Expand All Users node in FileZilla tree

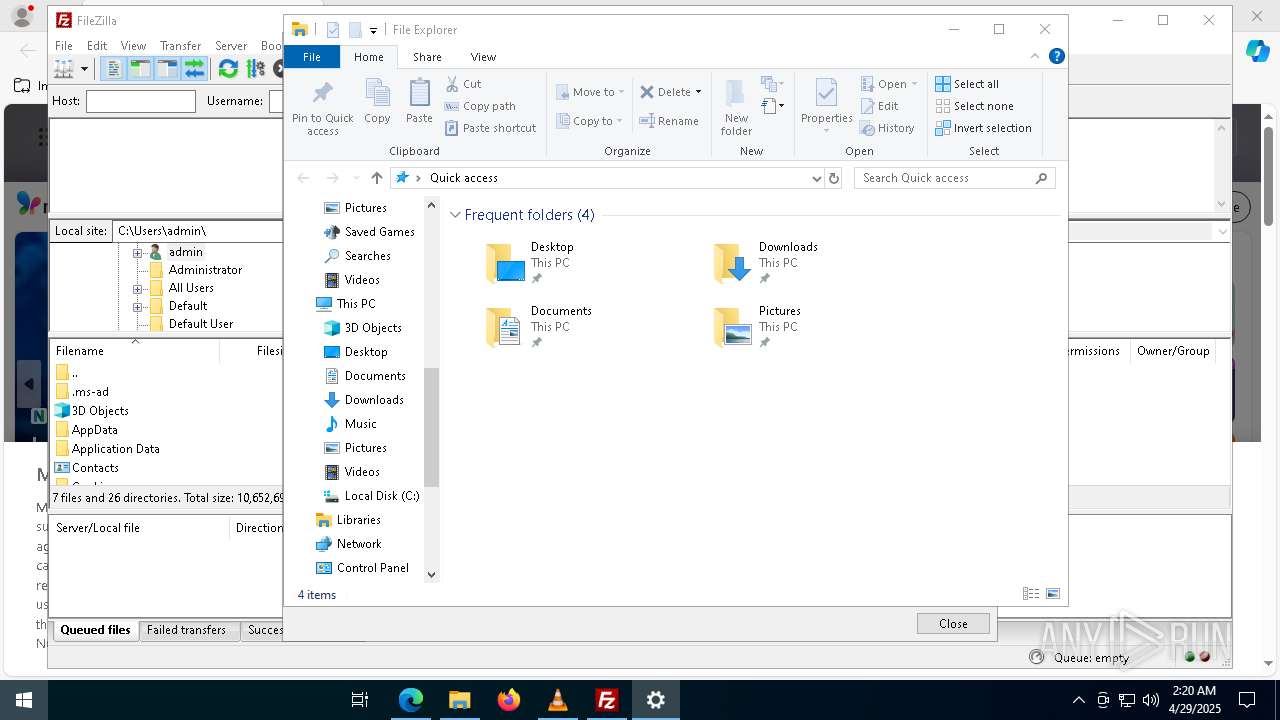pyautogui.click(x=137, y=288)
